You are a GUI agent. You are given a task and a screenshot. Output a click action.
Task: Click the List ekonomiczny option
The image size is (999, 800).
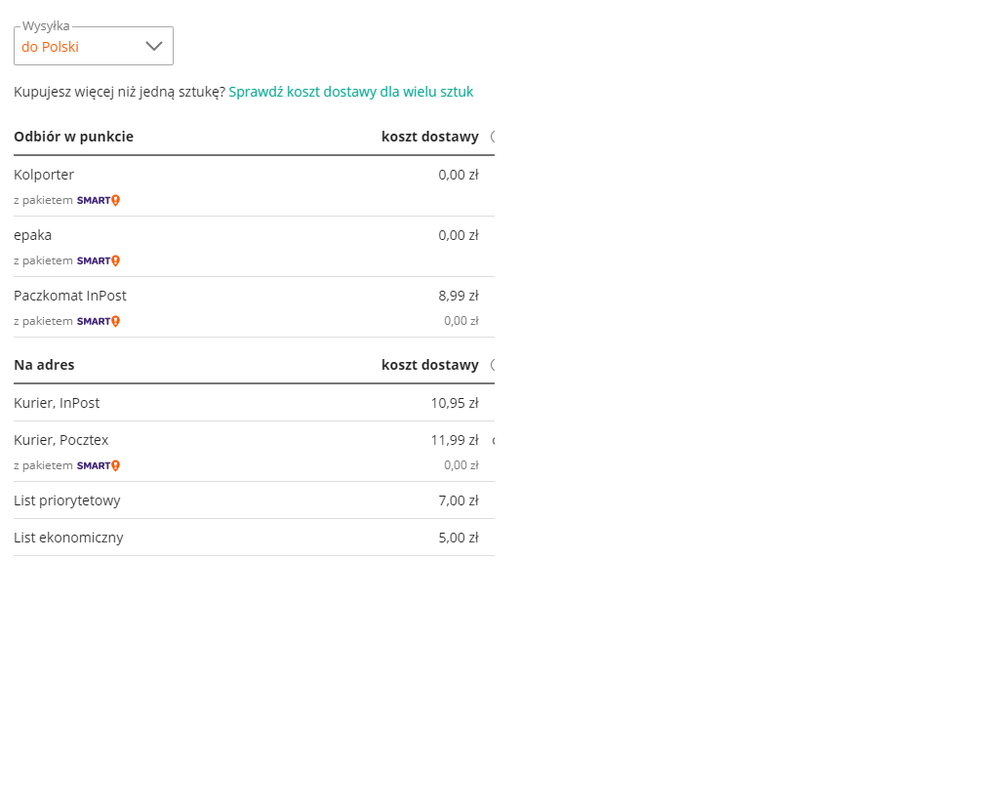(x=68, y=537)
